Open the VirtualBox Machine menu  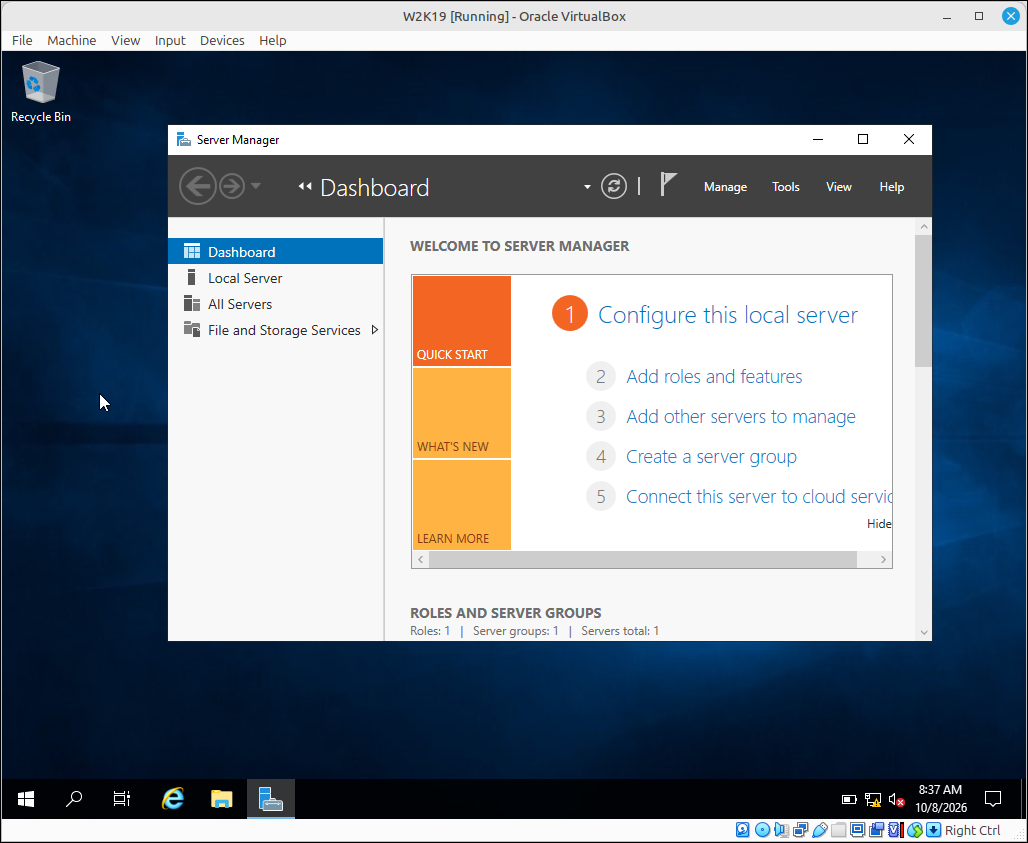[71, 41]
